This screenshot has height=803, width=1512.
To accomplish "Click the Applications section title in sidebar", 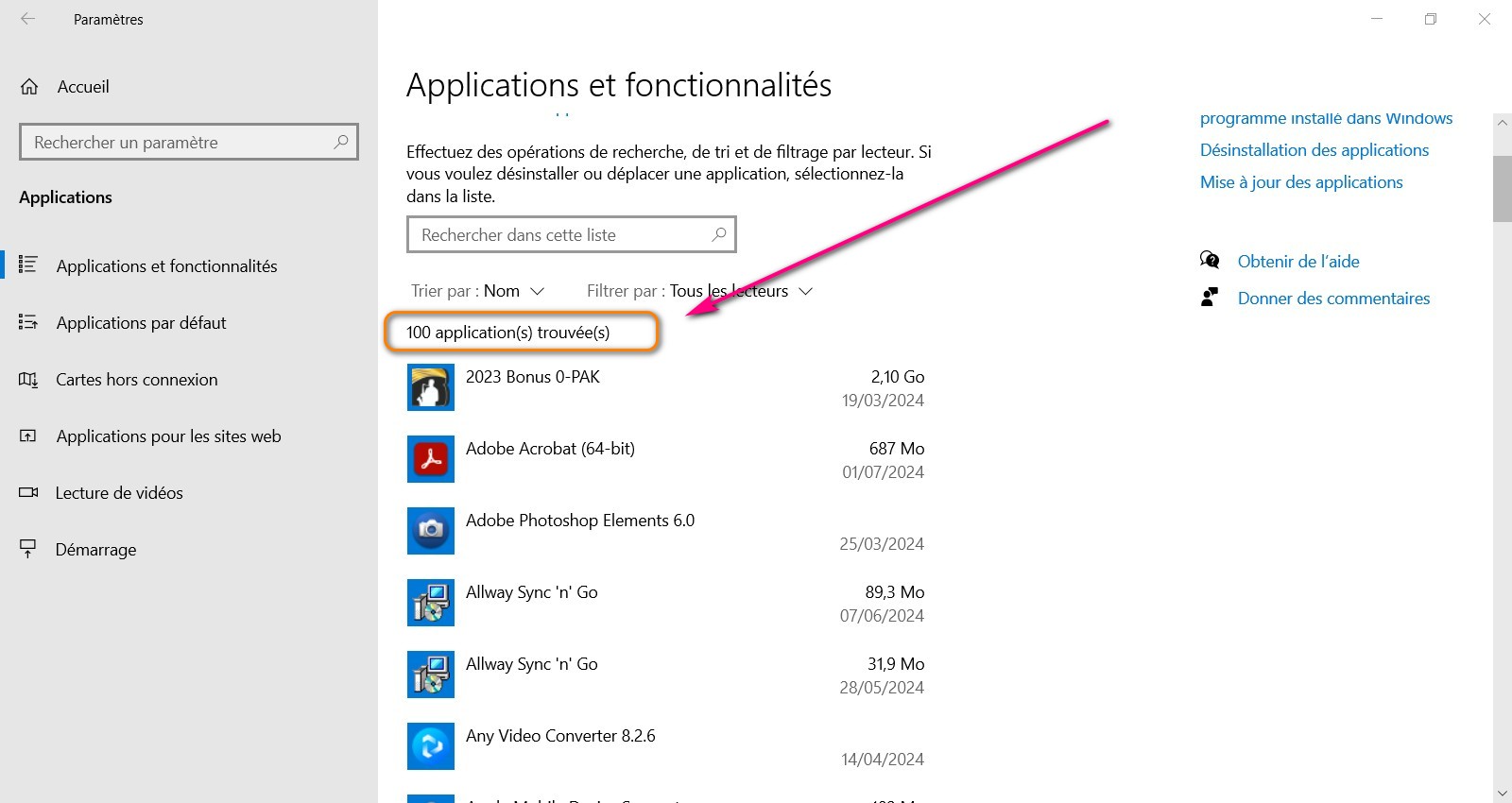I will 65,197.
